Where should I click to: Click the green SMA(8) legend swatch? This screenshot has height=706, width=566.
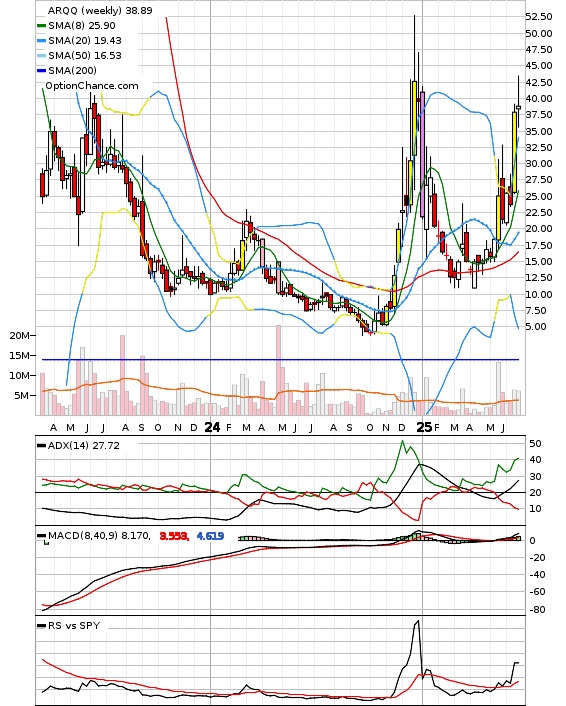(x=41, y=26)
